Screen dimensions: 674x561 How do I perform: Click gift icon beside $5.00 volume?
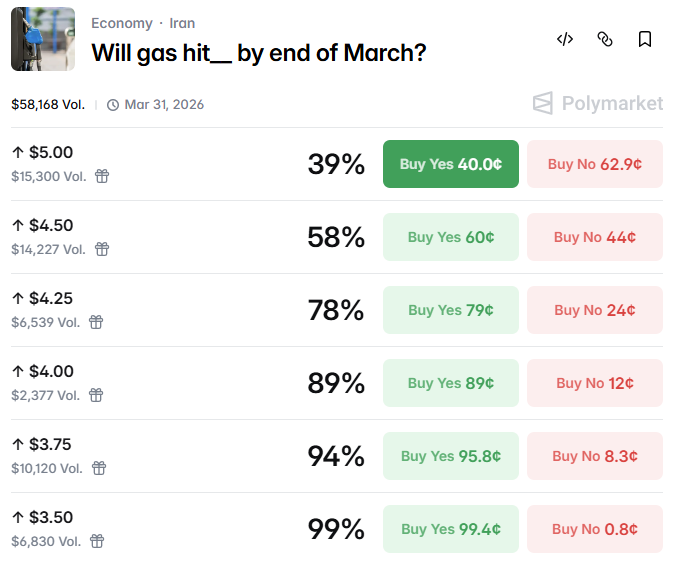click(x=102, y=176)
